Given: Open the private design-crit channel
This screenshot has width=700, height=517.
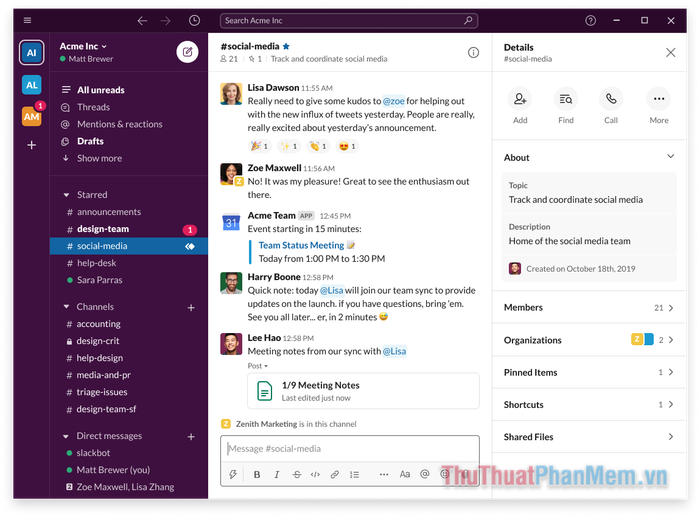Looking at the screenshot, I should pos(97,341).
